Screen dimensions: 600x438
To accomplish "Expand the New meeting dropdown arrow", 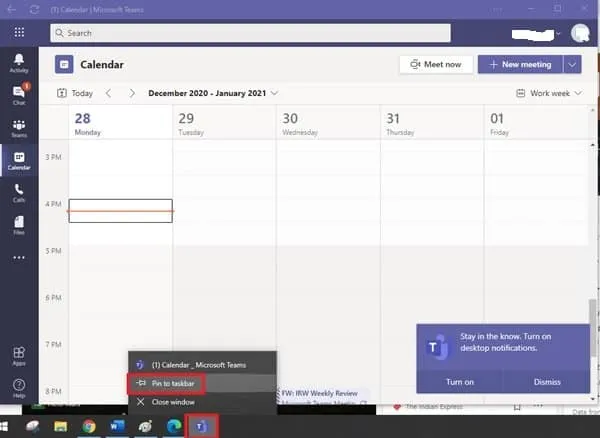I will (x=572, y=64).
